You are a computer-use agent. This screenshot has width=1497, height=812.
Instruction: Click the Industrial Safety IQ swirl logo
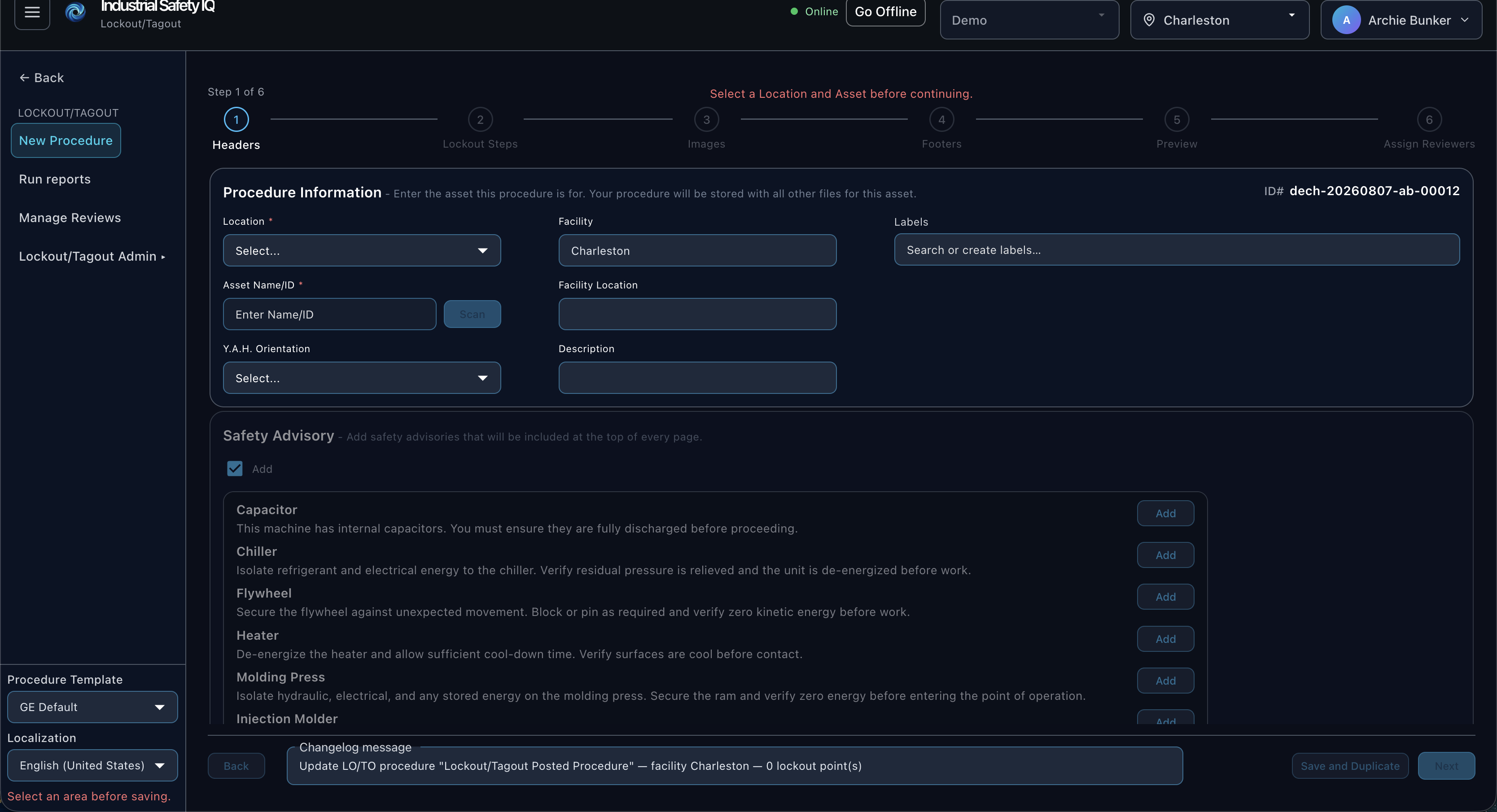pyautogui.click(x=75, y=12)
